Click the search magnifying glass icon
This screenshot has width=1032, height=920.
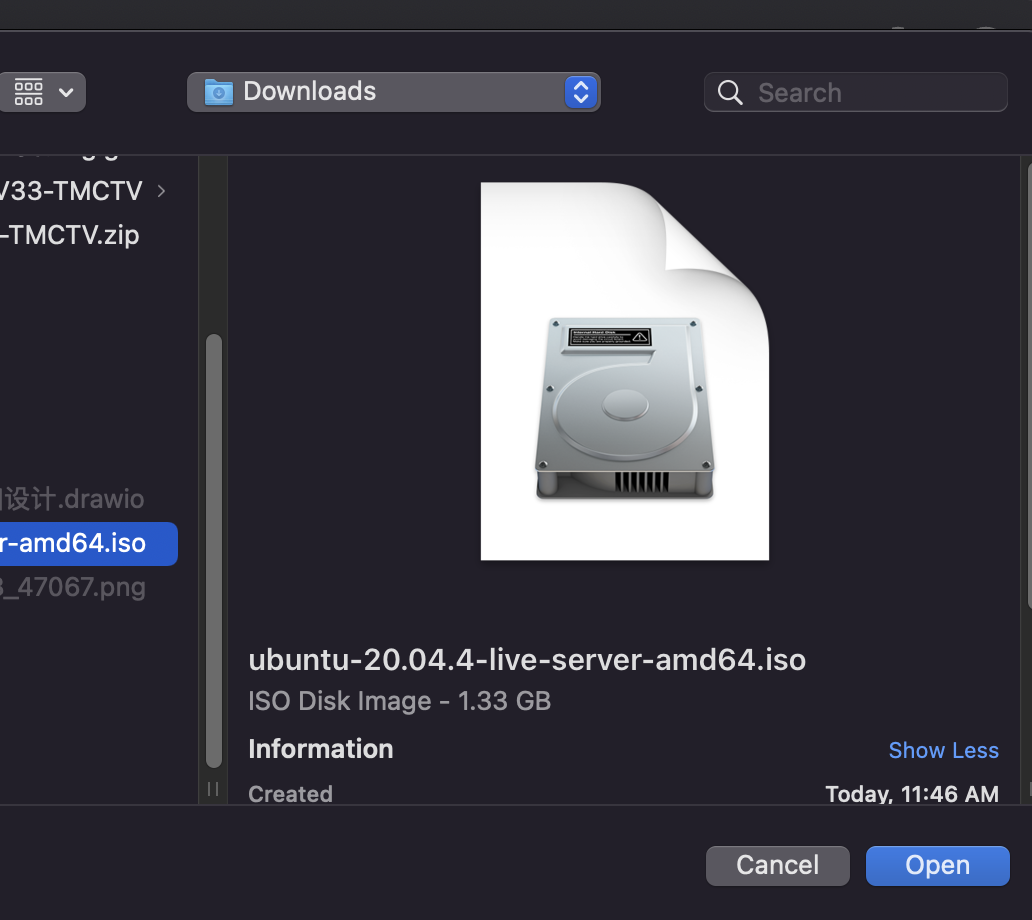tap(729, 92)
